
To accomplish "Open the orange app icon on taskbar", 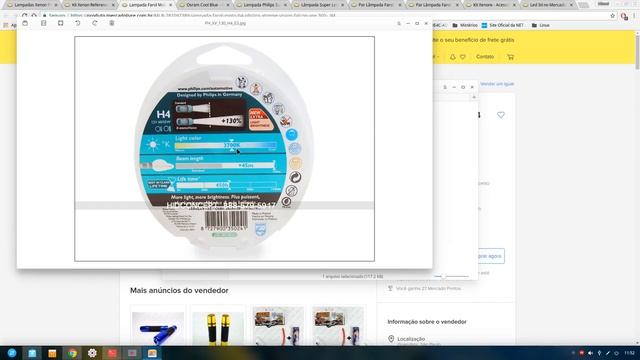I will coord(52,353).
